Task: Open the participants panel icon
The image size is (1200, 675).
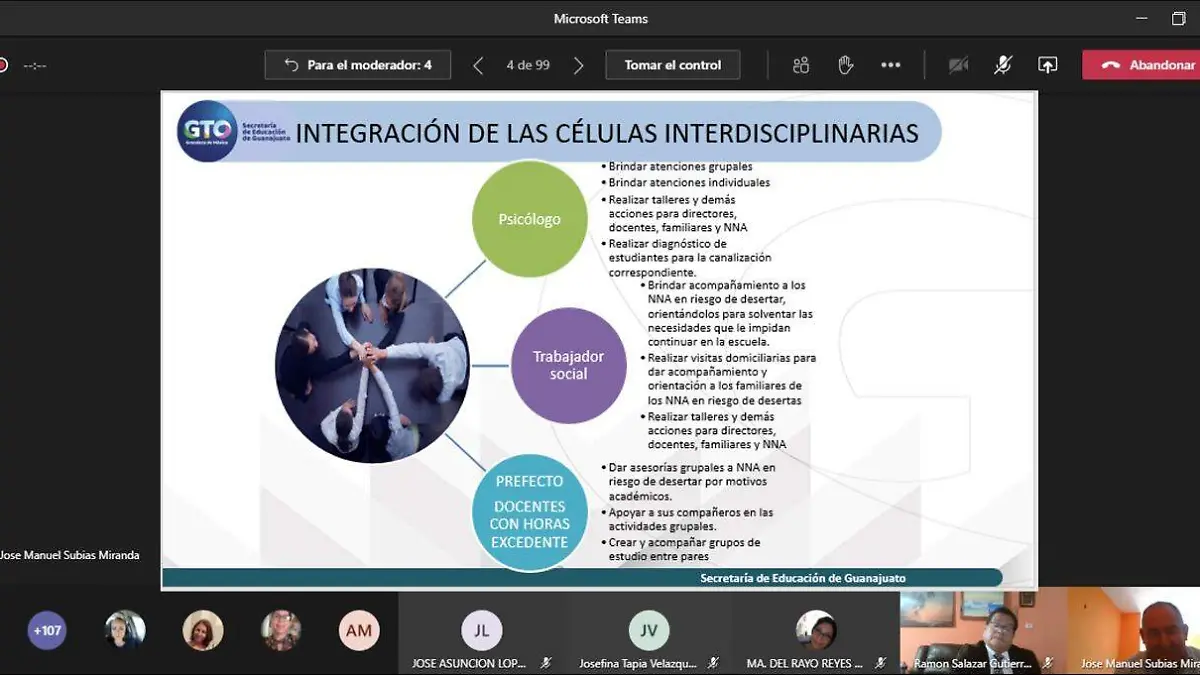Action: click(800, 65)
